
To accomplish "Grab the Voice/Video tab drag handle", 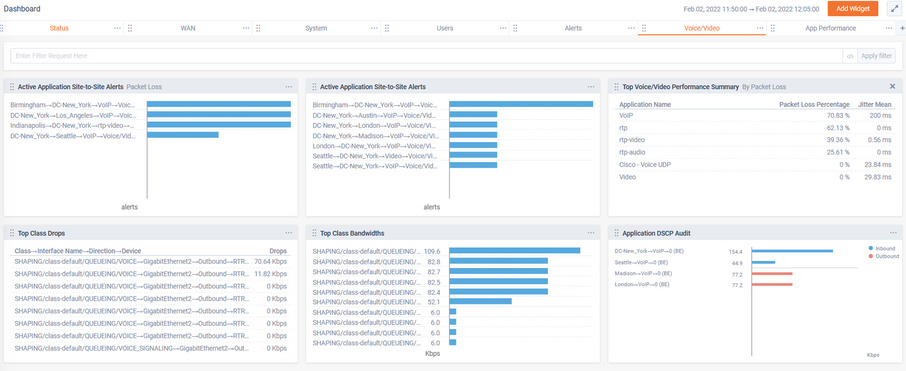I will pyautogui.click(x=644, y=28).
